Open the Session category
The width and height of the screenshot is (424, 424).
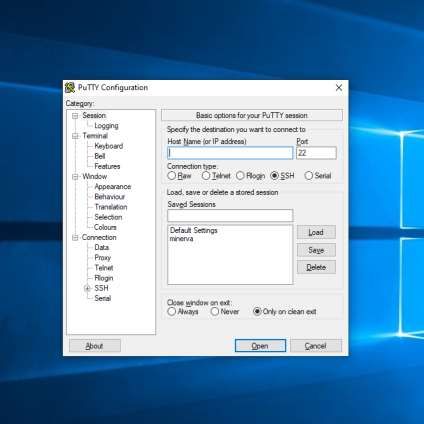94,115
